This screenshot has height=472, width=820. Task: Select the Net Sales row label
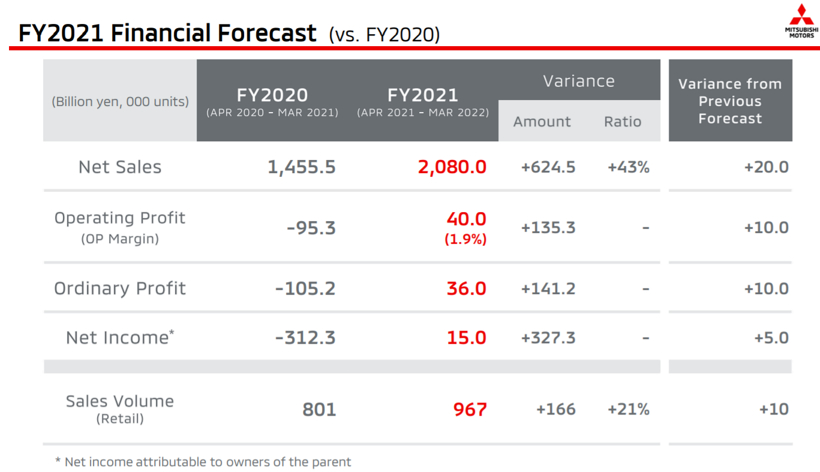pyautogui.click(x=120, y=167)
